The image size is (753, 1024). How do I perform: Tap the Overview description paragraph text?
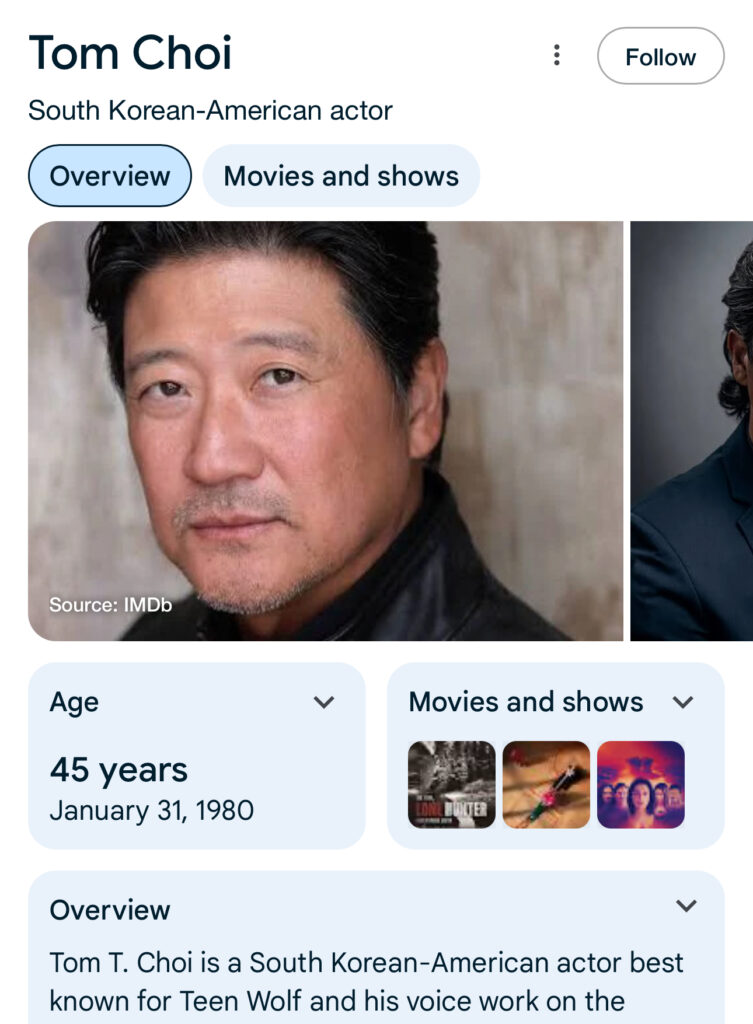click(366, 981)
